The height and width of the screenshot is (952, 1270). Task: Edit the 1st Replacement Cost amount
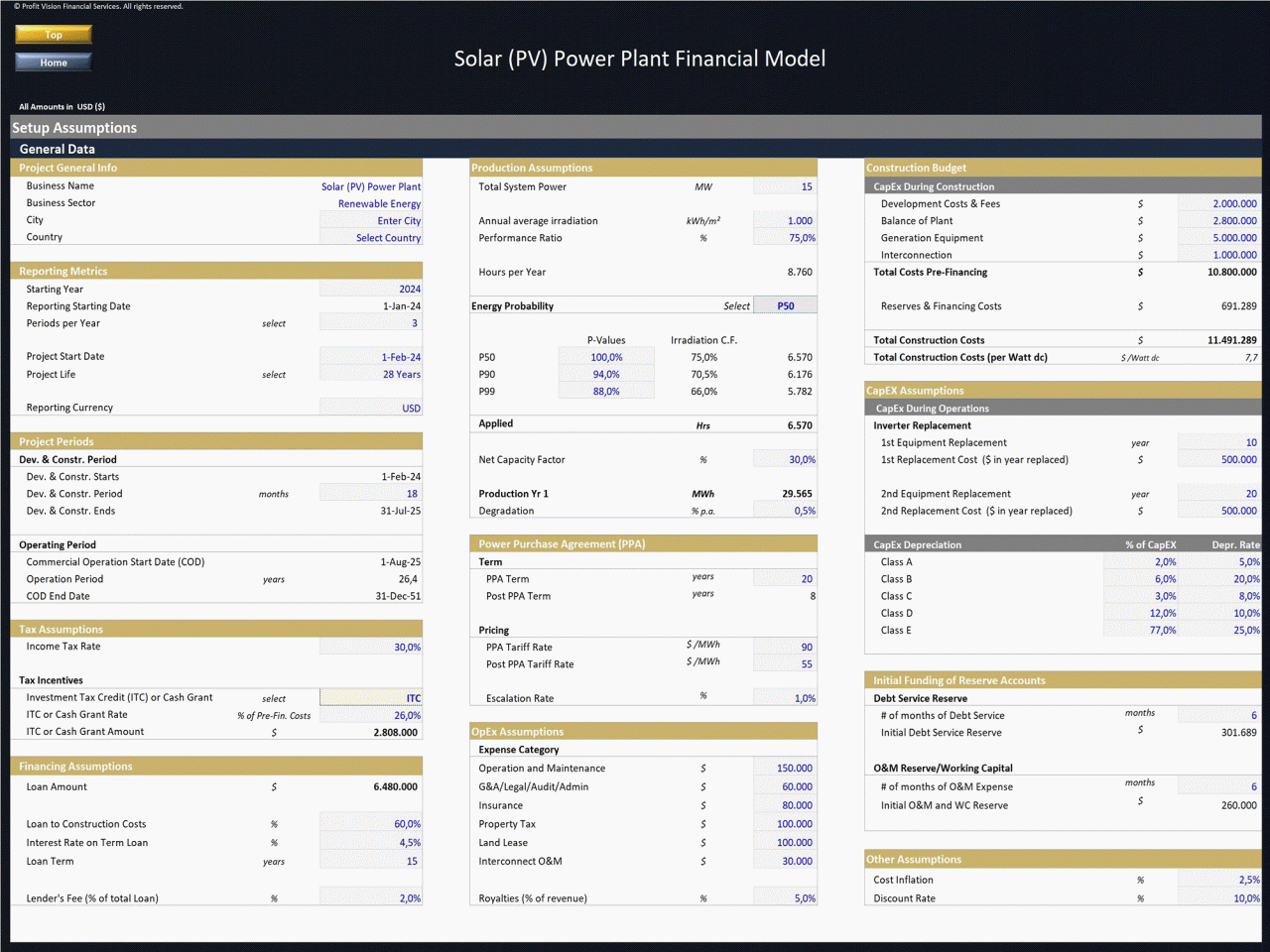click(x=1219, y=459)
